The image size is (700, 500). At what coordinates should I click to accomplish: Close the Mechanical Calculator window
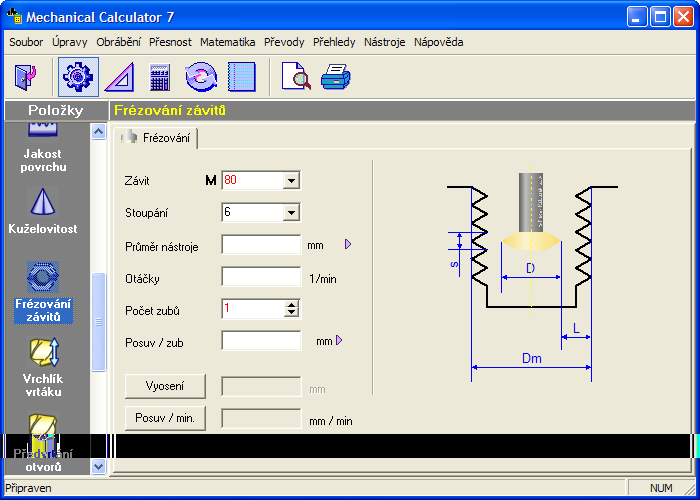(x=683, y=17)
